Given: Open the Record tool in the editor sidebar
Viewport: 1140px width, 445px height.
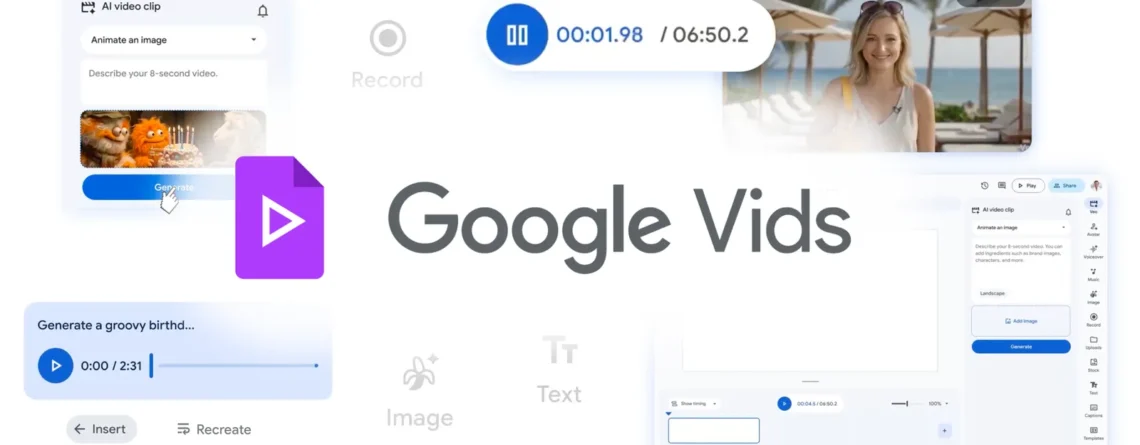Looking at the screenshot, I should pos(1093,319).
